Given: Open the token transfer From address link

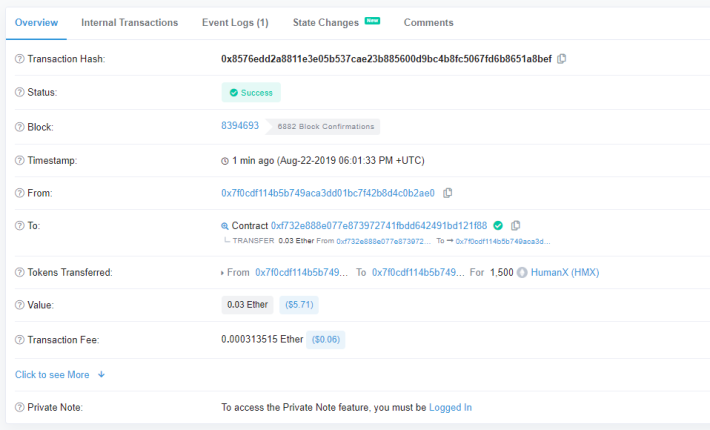Looking at the screenshot, I should point(302,272).
